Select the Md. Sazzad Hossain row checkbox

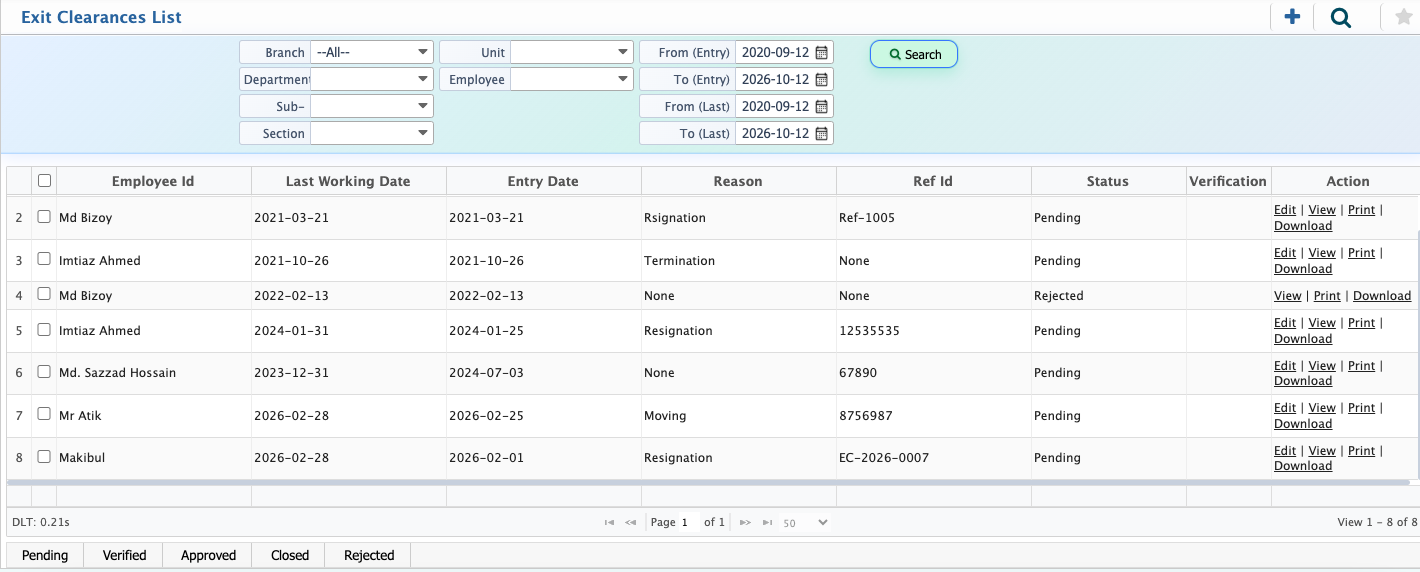pos(44,371)
